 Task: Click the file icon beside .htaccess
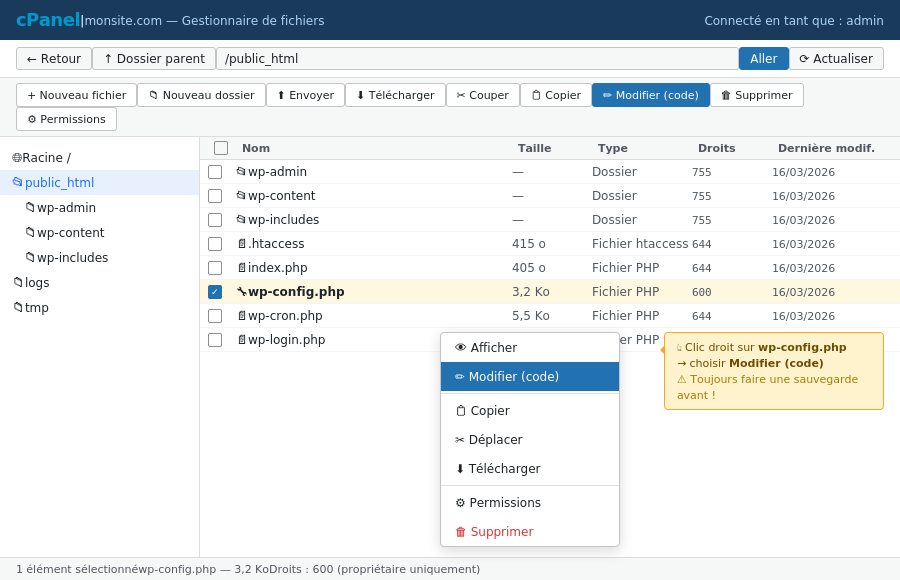(x=242, y=243)
